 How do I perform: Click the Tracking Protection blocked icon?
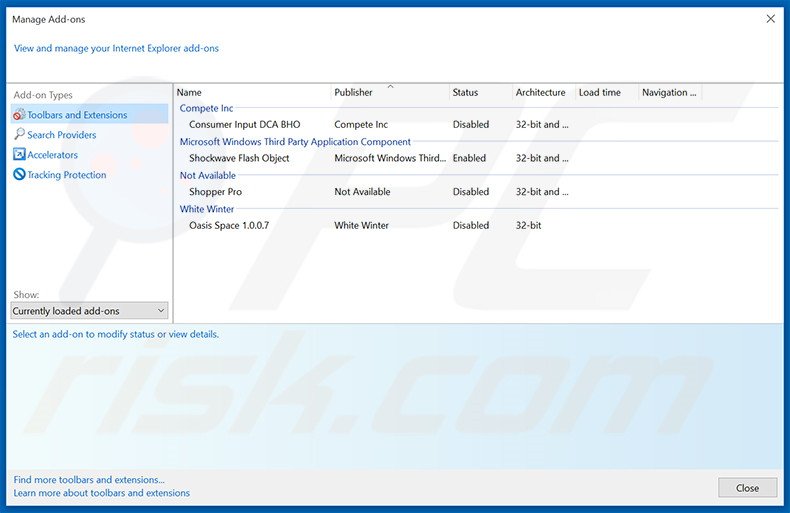pyautogui.click(x=19, y=175)
